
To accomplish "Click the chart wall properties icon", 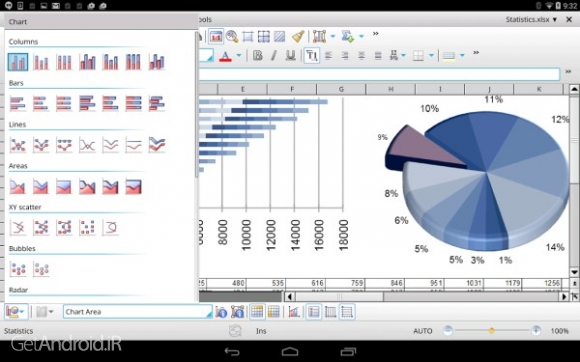I will click(237, 312).
